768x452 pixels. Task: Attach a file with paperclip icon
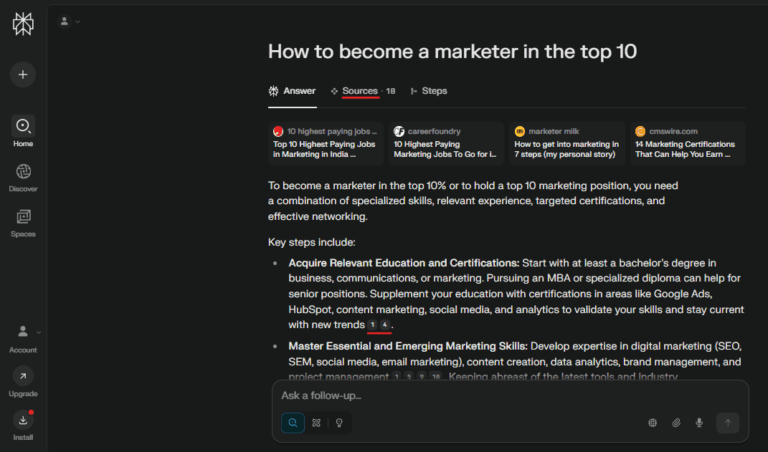(676, 423)
